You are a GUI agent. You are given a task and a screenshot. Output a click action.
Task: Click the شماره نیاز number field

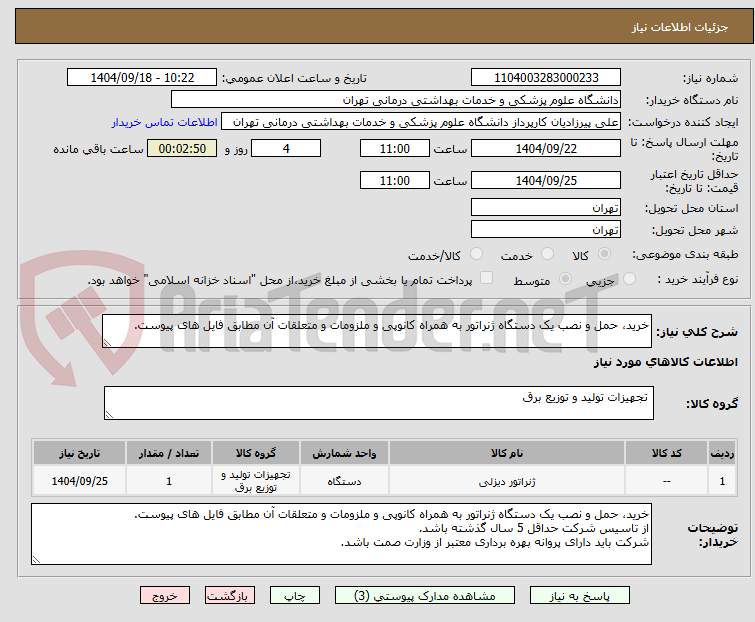point(546,78)
